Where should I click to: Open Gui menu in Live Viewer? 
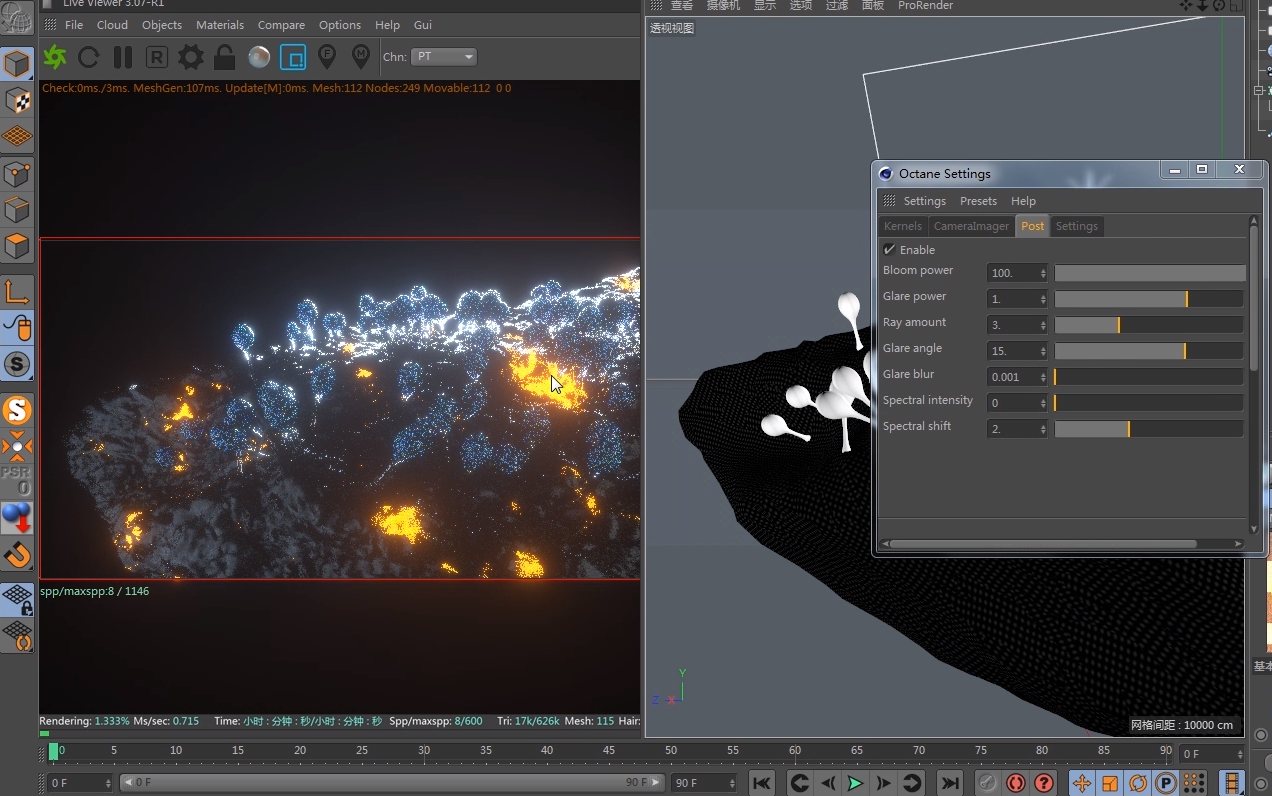coord(423,25)
